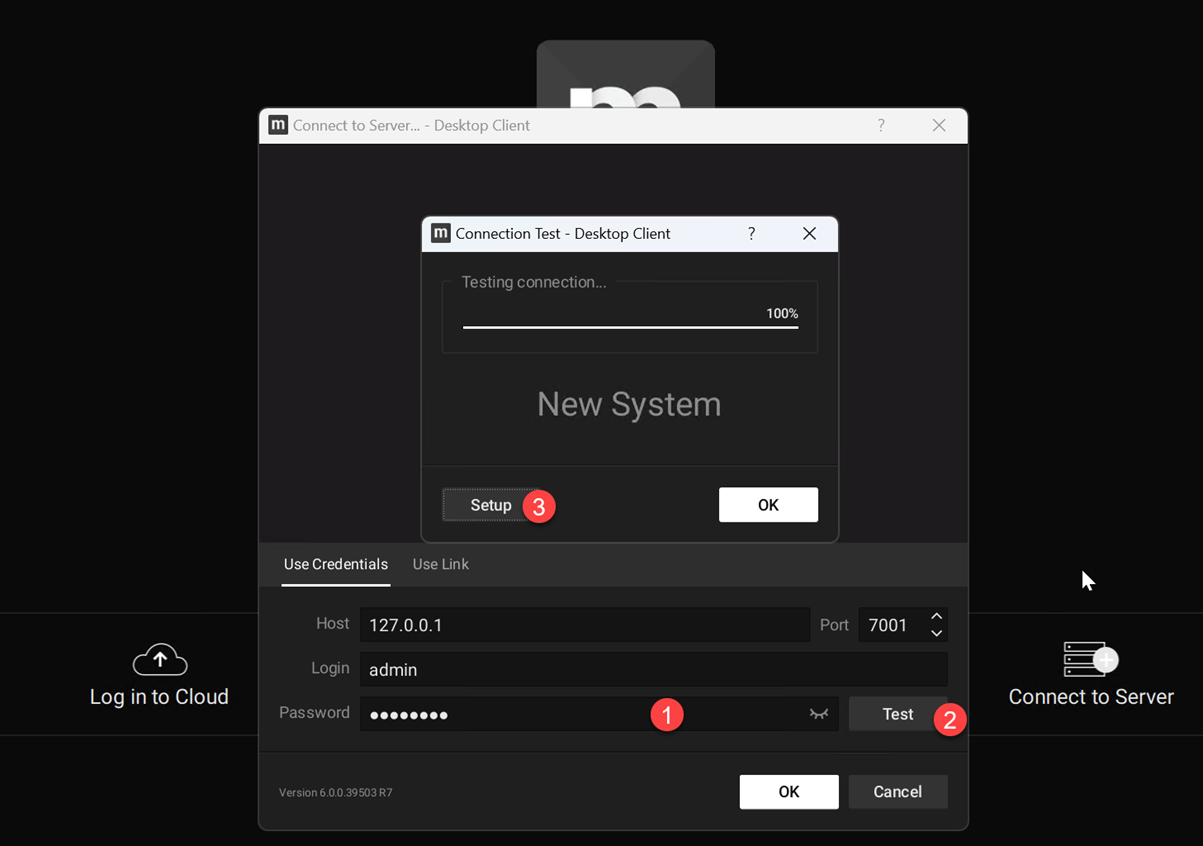Toggle password visibility eye icon
Screen dimensions: 1203x846
819,714
